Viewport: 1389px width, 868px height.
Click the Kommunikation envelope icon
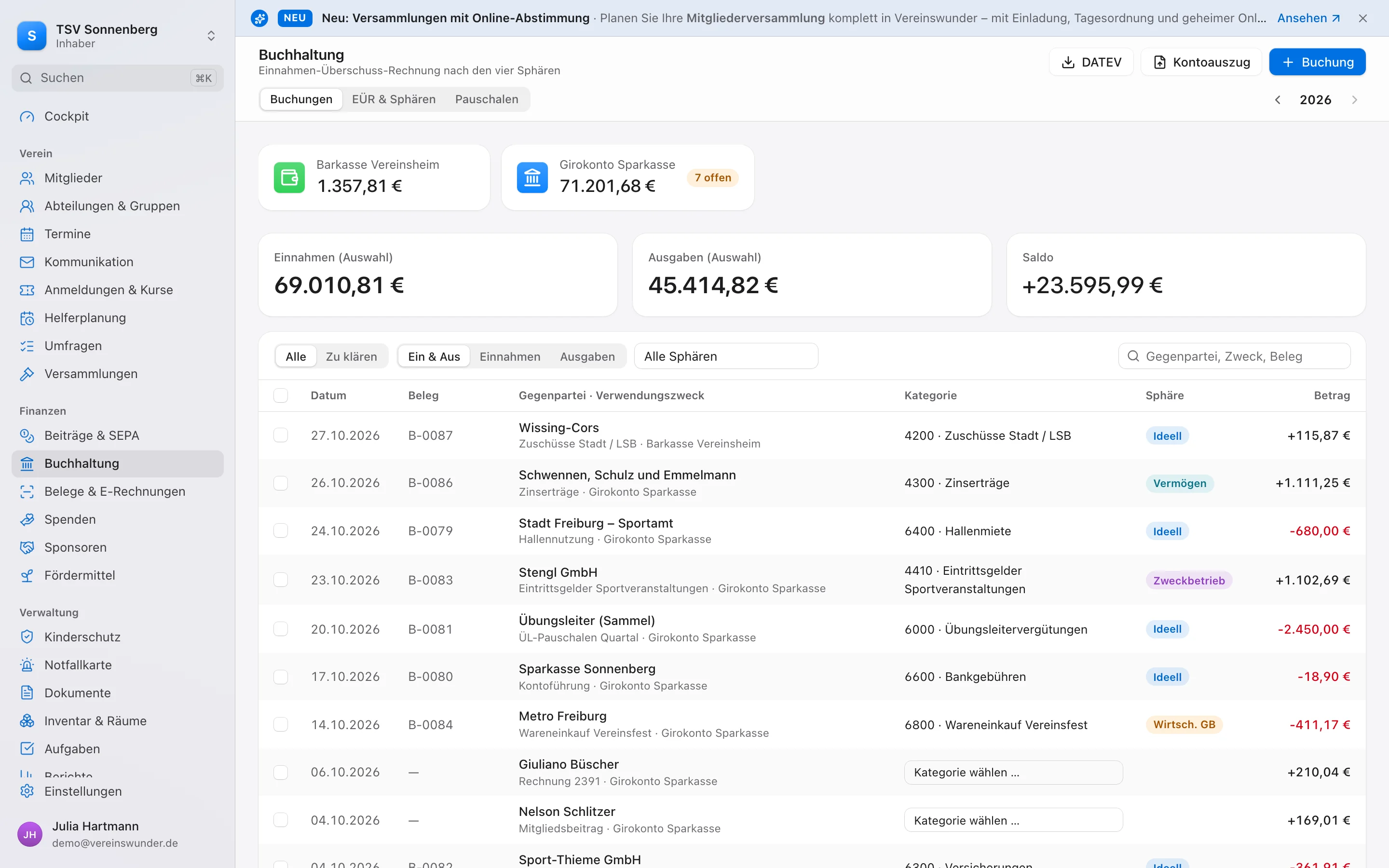(x=27, y=262)
